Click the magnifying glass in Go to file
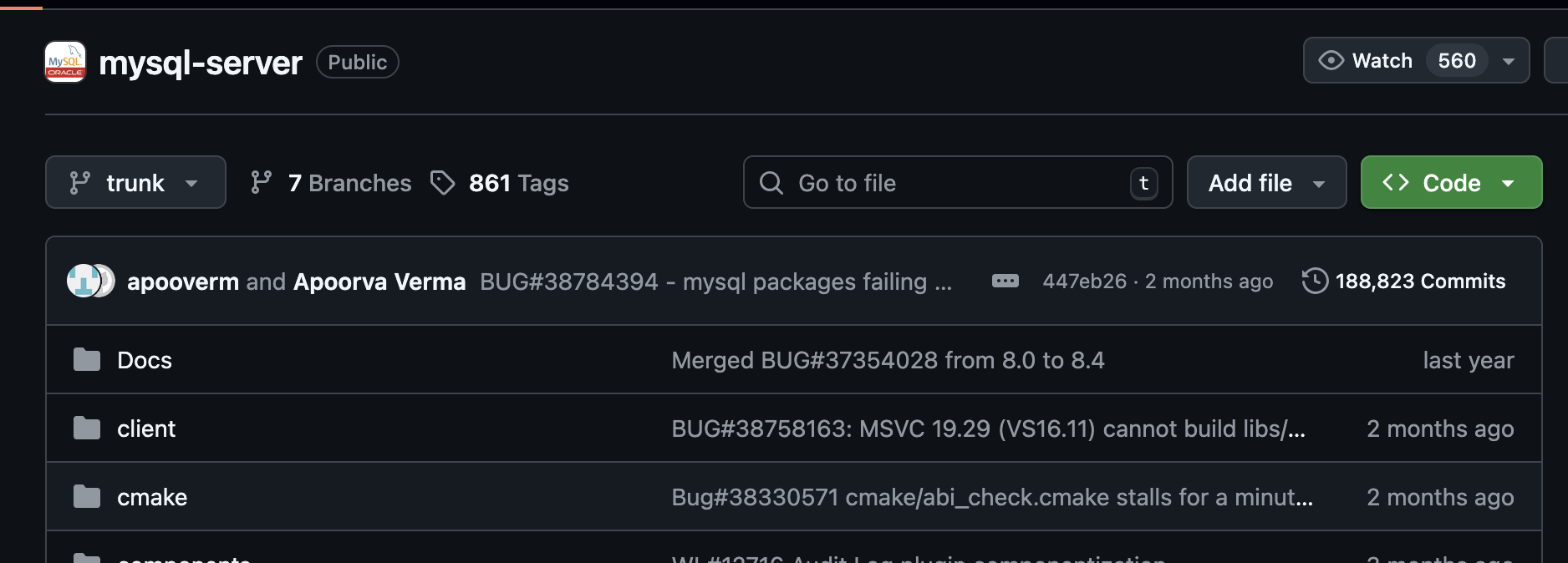The image size is (1568, 563). tap(771, 182)
